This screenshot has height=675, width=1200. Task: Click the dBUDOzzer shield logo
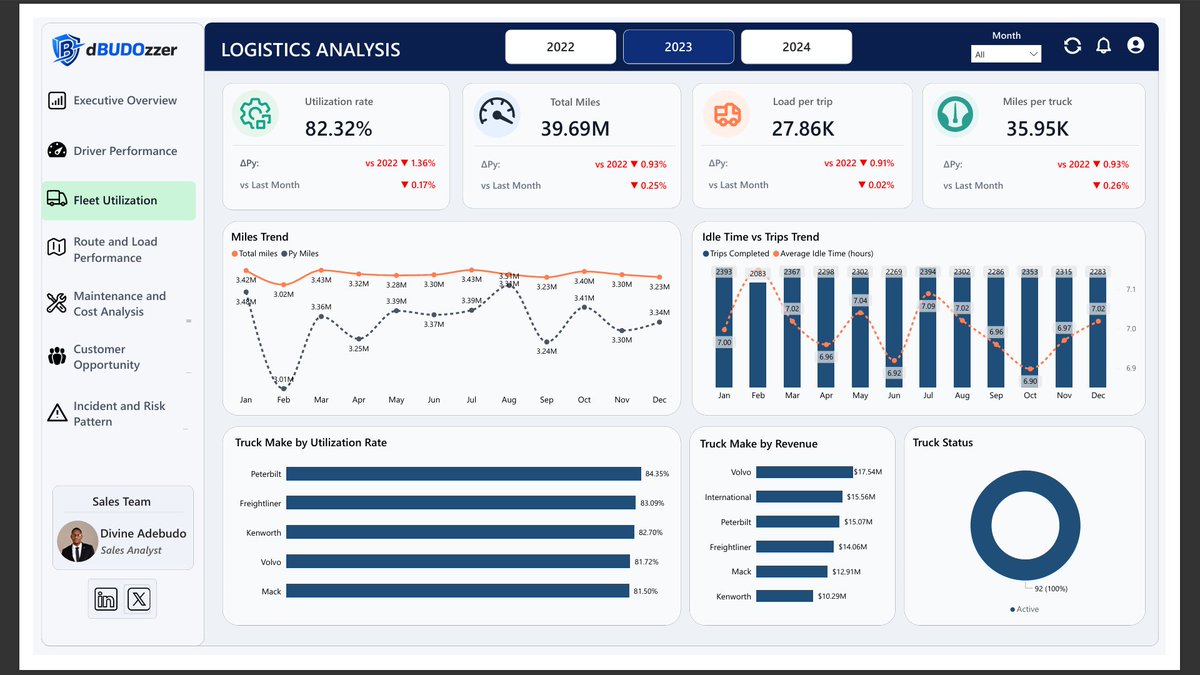67,49
